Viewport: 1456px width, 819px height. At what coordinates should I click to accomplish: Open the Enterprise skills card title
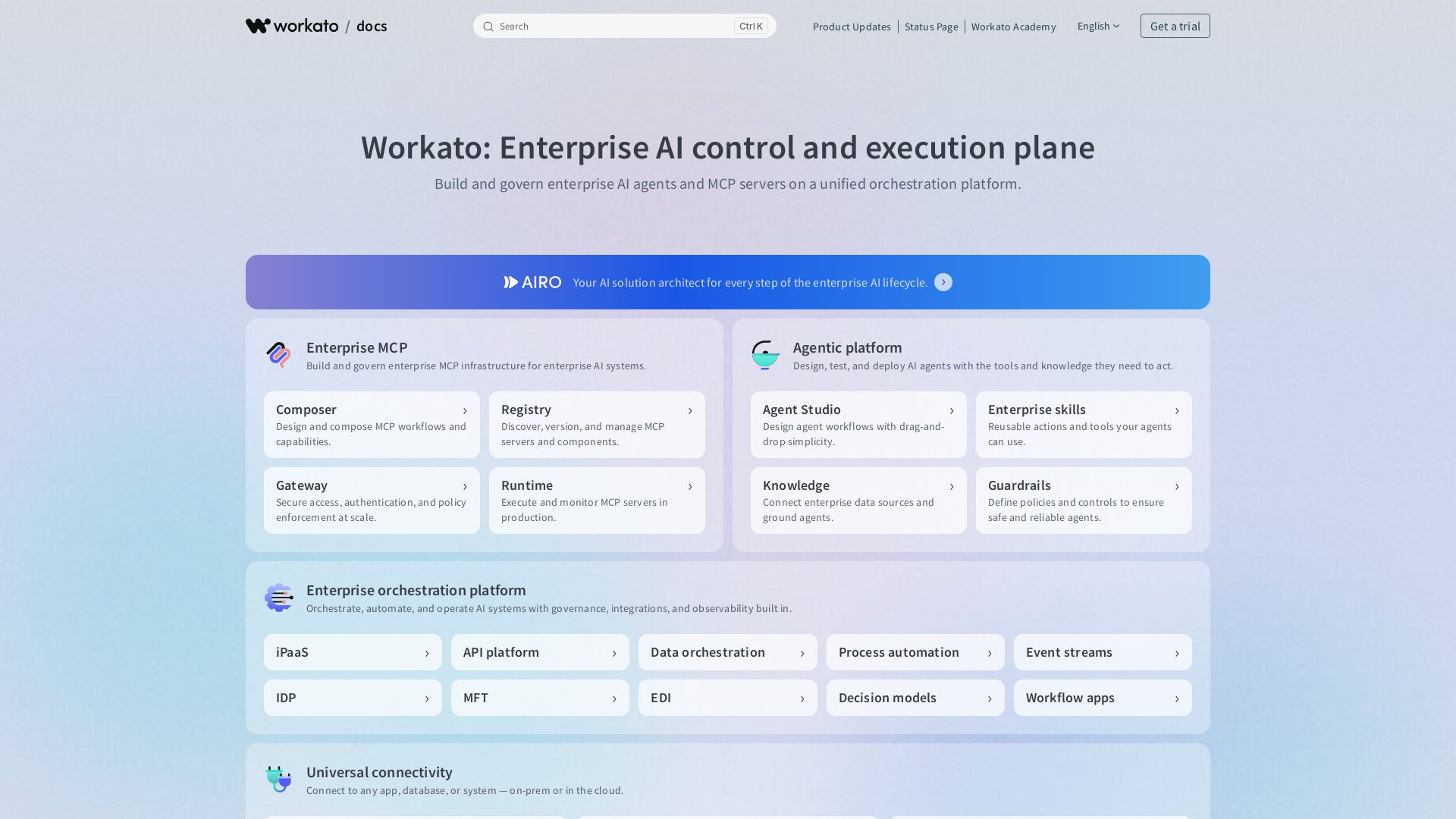tap(1037, 409)
